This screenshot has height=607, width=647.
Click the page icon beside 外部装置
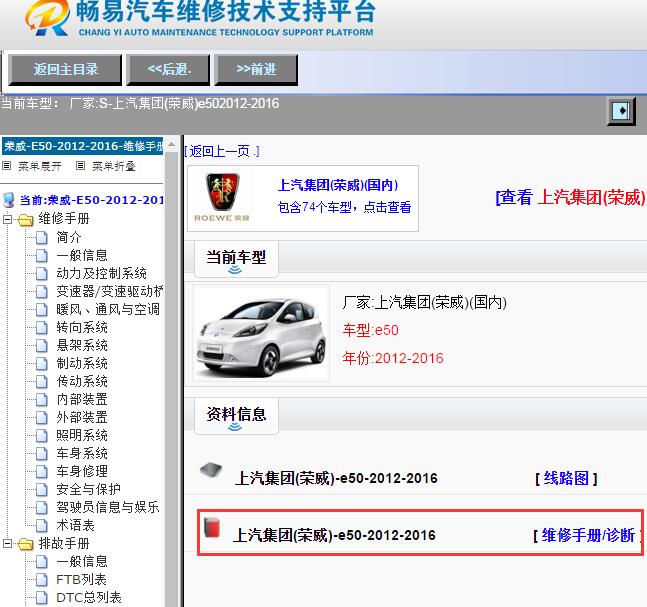(x=42, y=418)
